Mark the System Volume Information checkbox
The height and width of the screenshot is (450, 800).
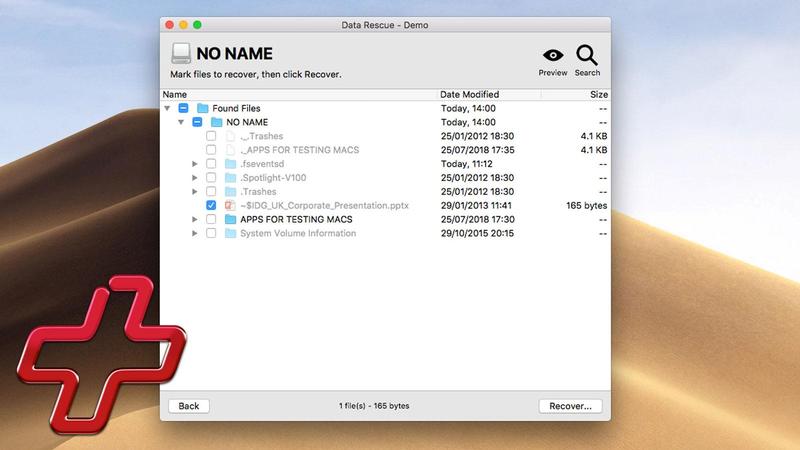(x=211, y=233)
